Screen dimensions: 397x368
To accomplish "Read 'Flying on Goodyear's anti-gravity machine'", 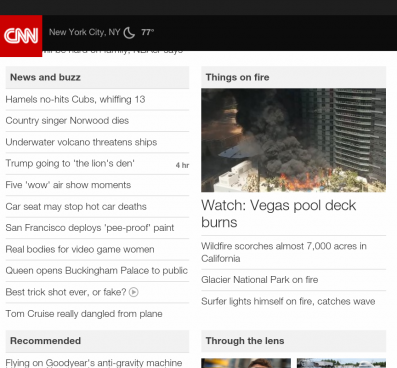I will pyautogui.click(x=94, y=363).
